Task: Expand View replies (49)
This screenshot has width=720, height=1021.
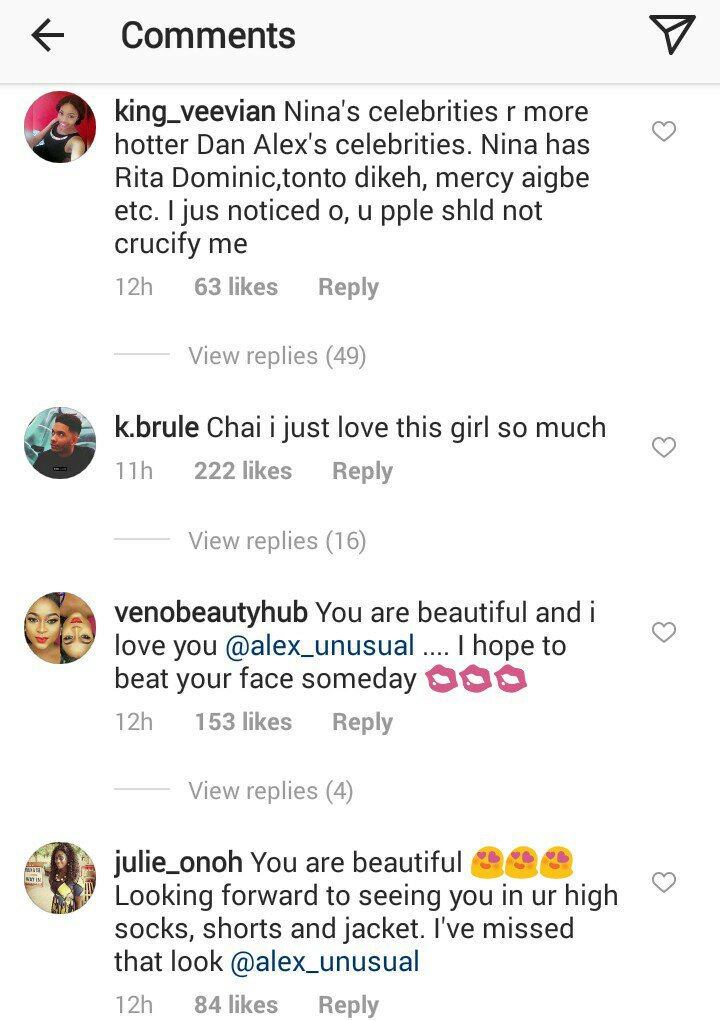Action: click(x=277, y=356)
